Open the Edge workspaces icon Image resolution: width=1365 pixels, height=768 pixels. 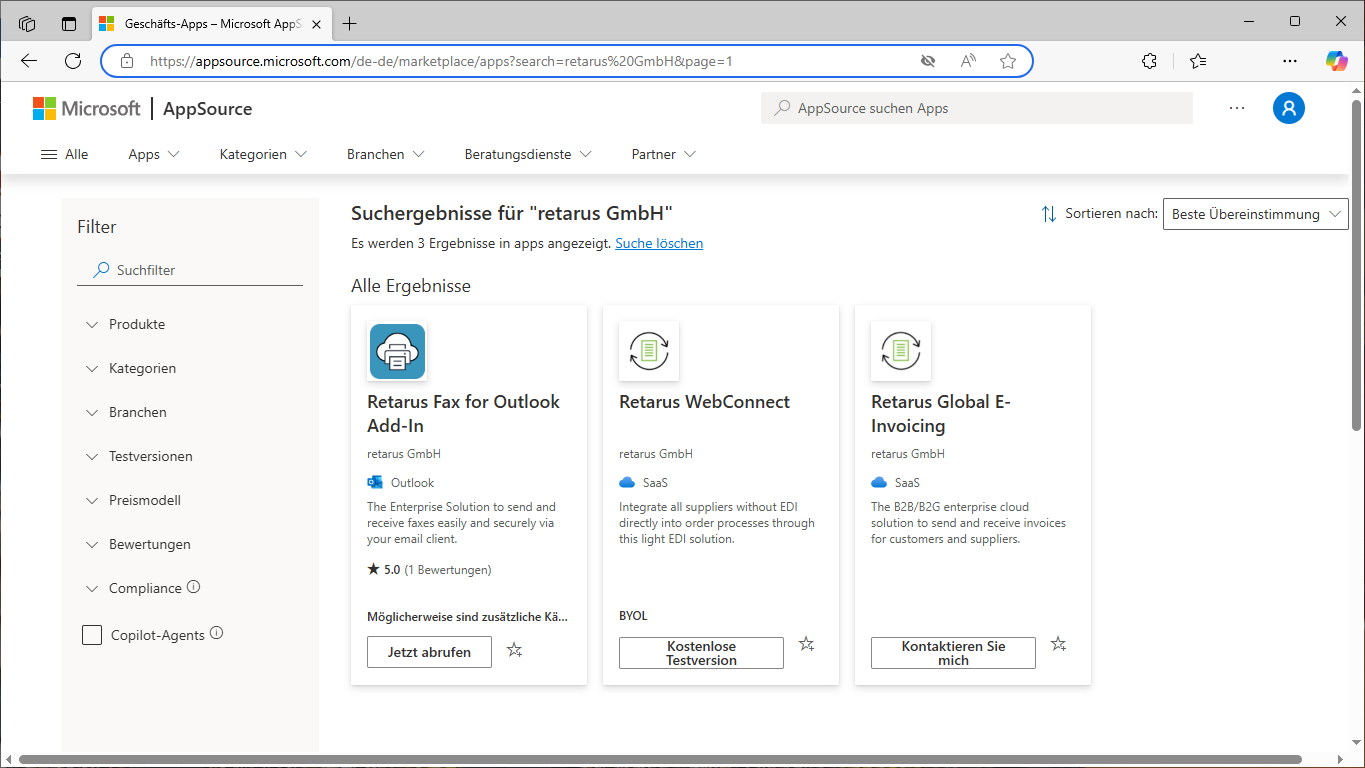27,23
